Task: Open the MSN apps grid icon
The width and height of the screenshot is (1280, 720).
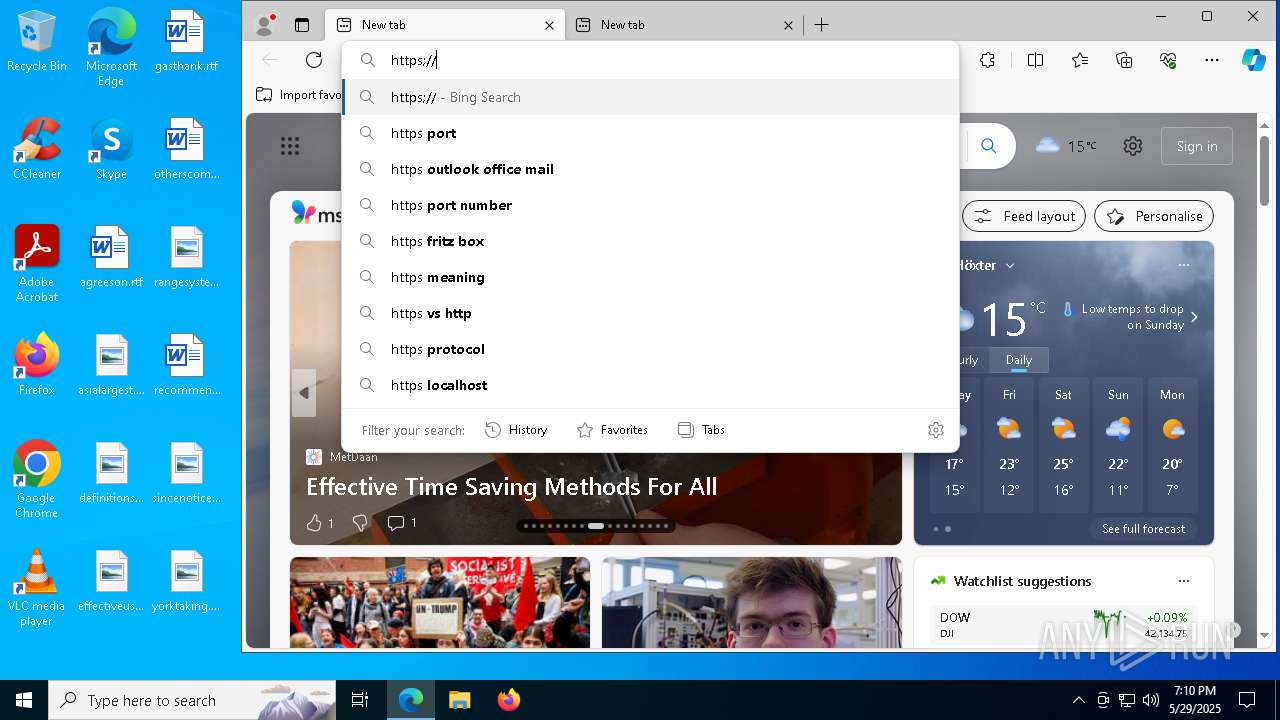Action: click(290, 147)
